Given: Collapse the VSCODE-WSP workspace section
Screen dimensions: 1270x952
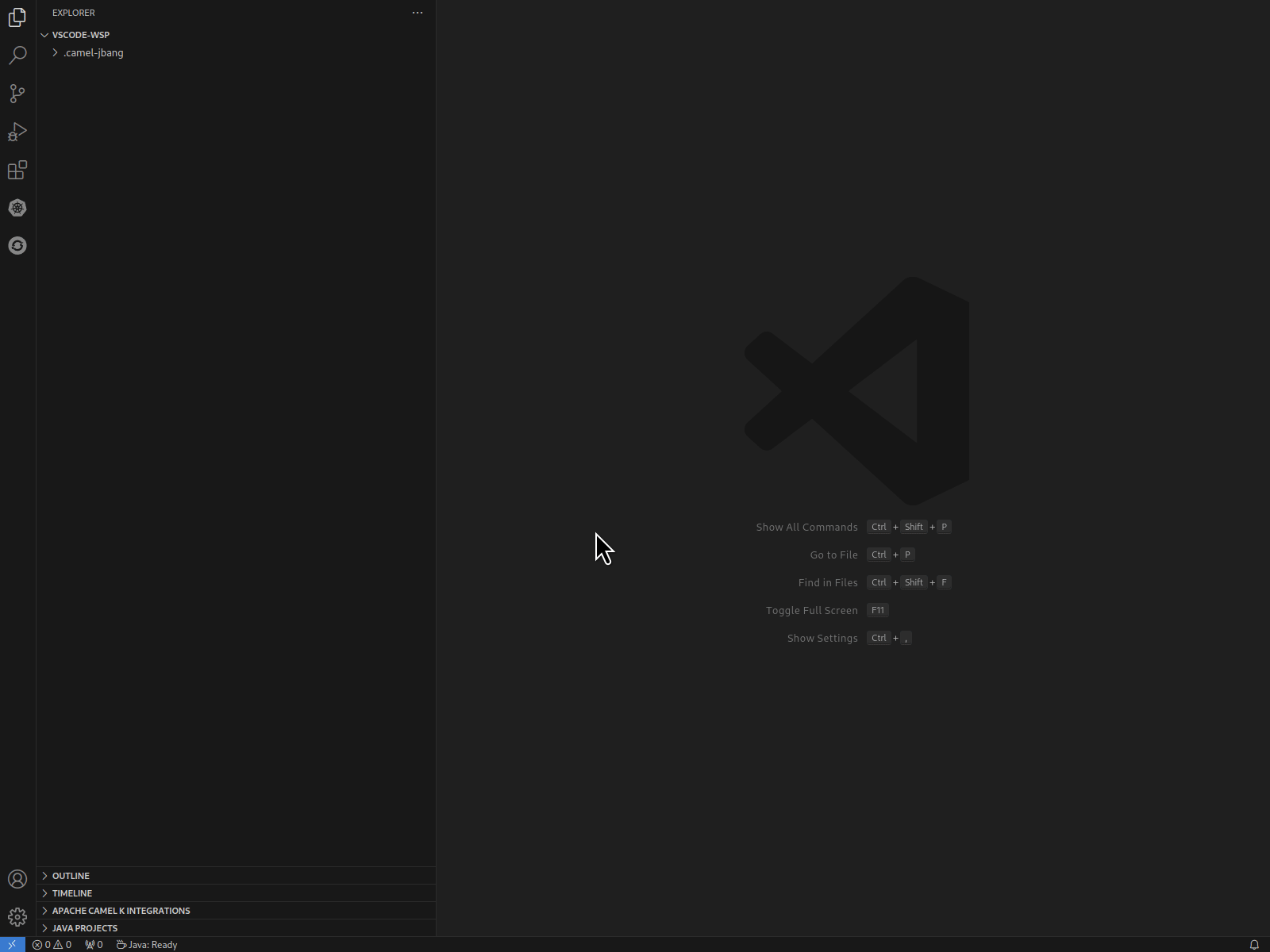Looking at the screenshot, I should pyautogui.click(x=80, y=35).
